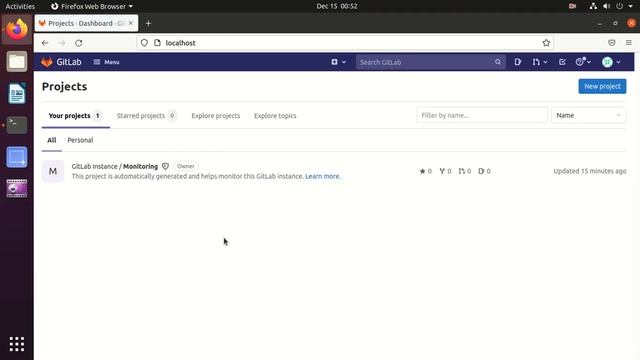Launch LibreOffice Writer from dock
Image resolution: width=640 pixels, height=360 pixels.
(17, 93)
